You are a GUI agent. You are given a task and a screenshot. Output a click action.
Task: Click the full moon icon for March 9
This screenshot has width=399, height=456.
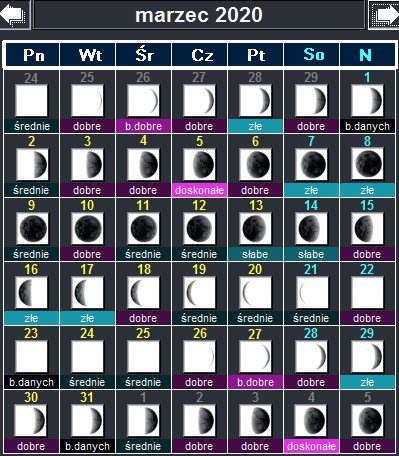click(32, 228)
